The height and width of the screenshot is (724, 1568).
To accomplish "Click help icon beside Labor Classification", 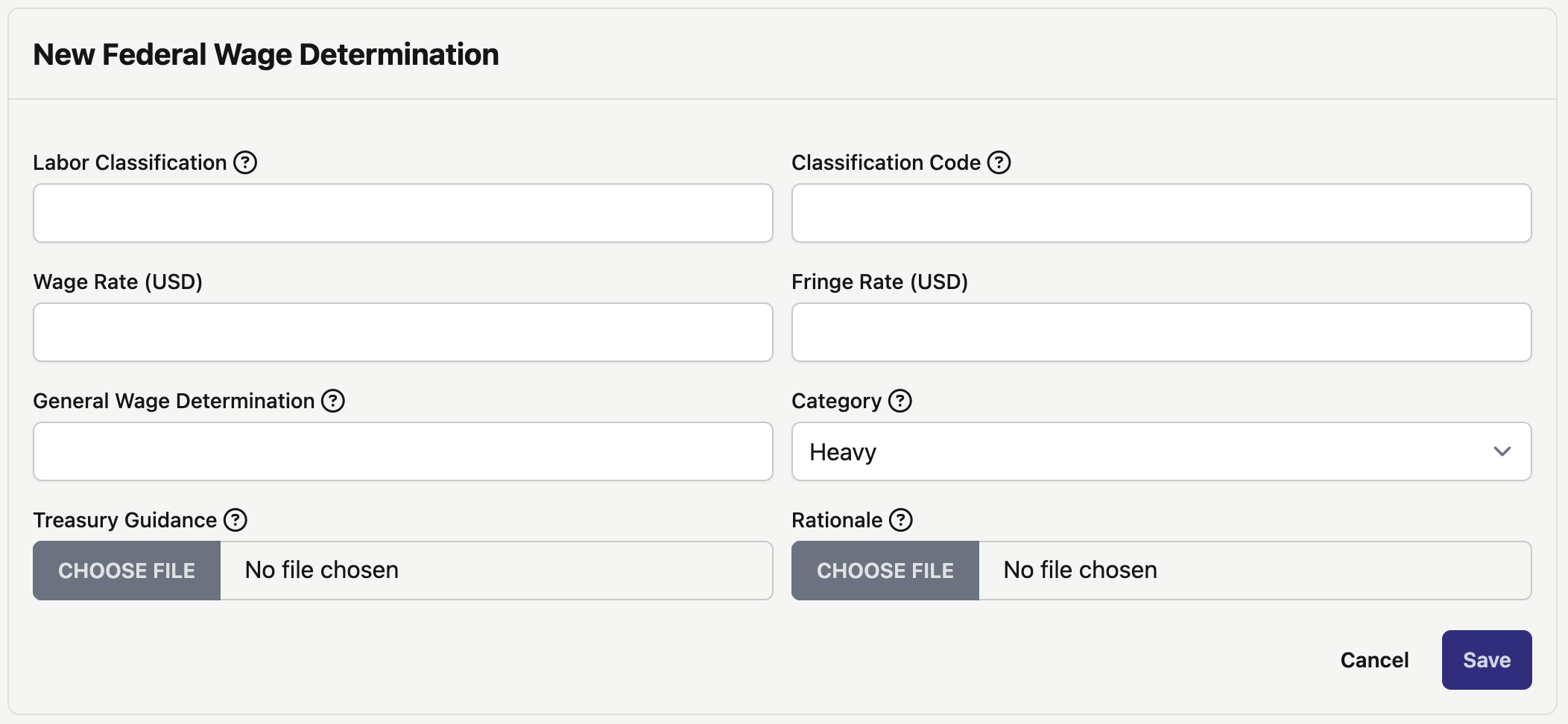I will 245,162.
